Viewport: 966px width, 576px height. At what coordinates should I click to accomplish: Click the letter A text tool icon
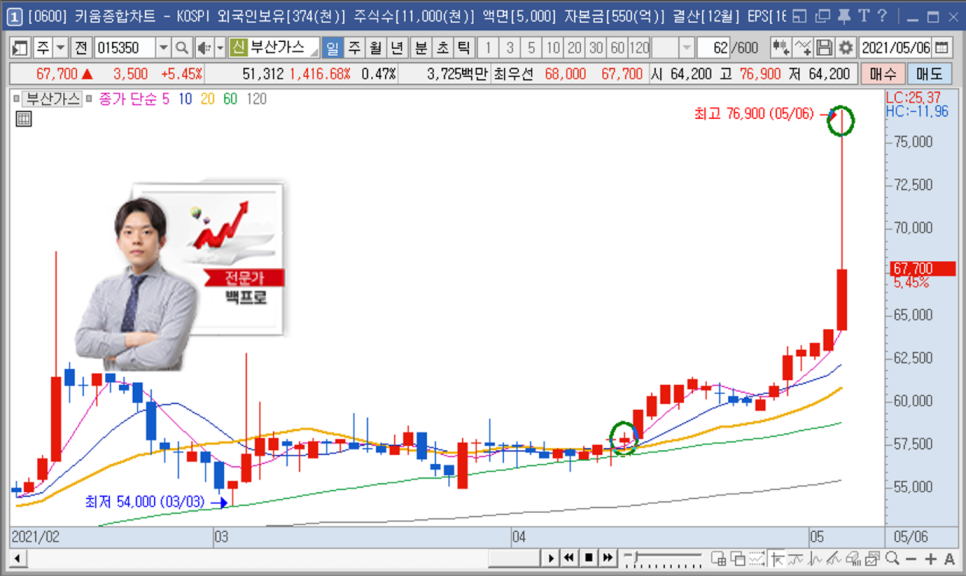(949, 558)
